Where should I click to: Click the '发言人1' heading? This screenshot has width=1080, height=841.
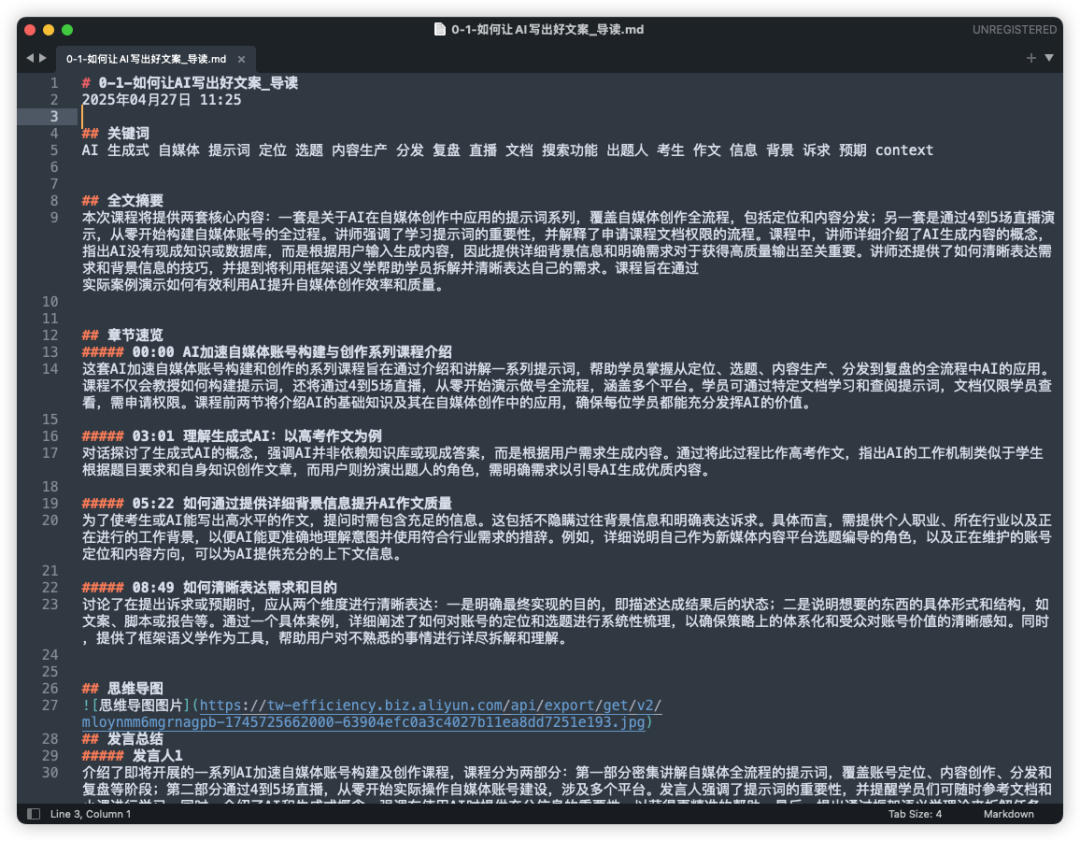(x=158, y=756)
